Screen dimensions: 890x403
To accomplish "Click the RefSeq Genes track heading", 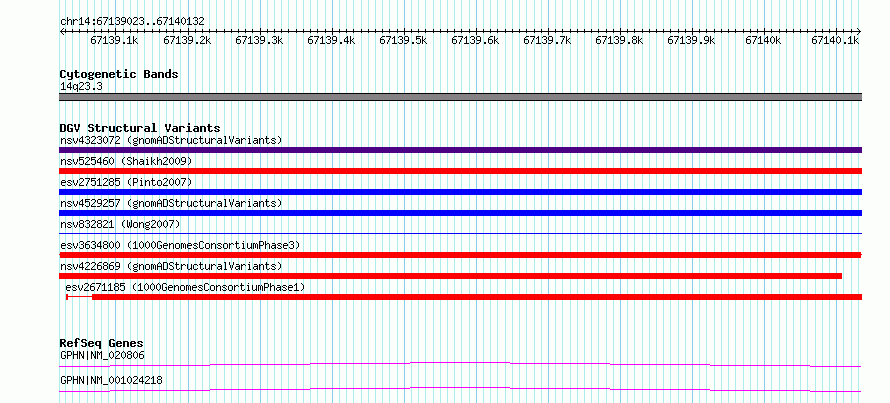I will 102,343.
